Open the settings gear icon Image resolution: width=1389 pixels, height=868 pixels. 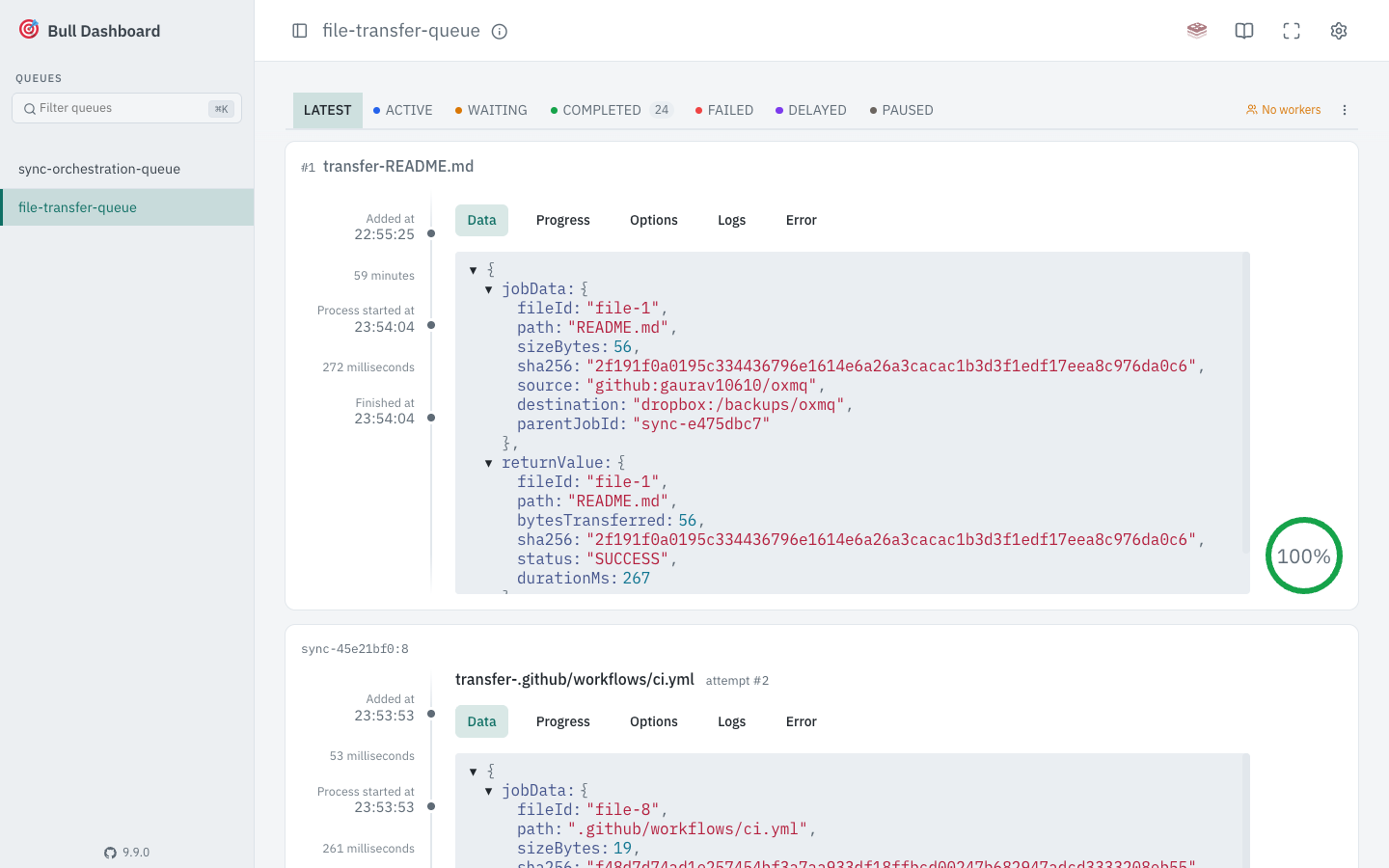tap(1339, 31)
